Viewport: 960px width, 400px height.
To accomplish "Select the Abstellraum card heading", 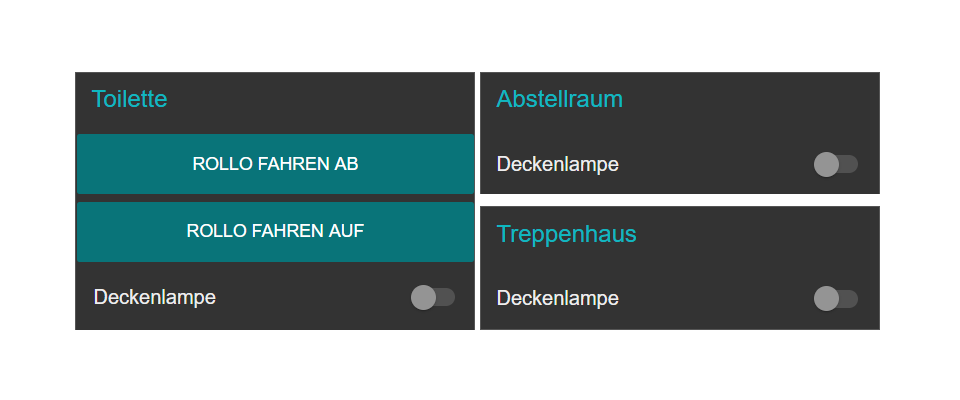I will coord(560,99).
